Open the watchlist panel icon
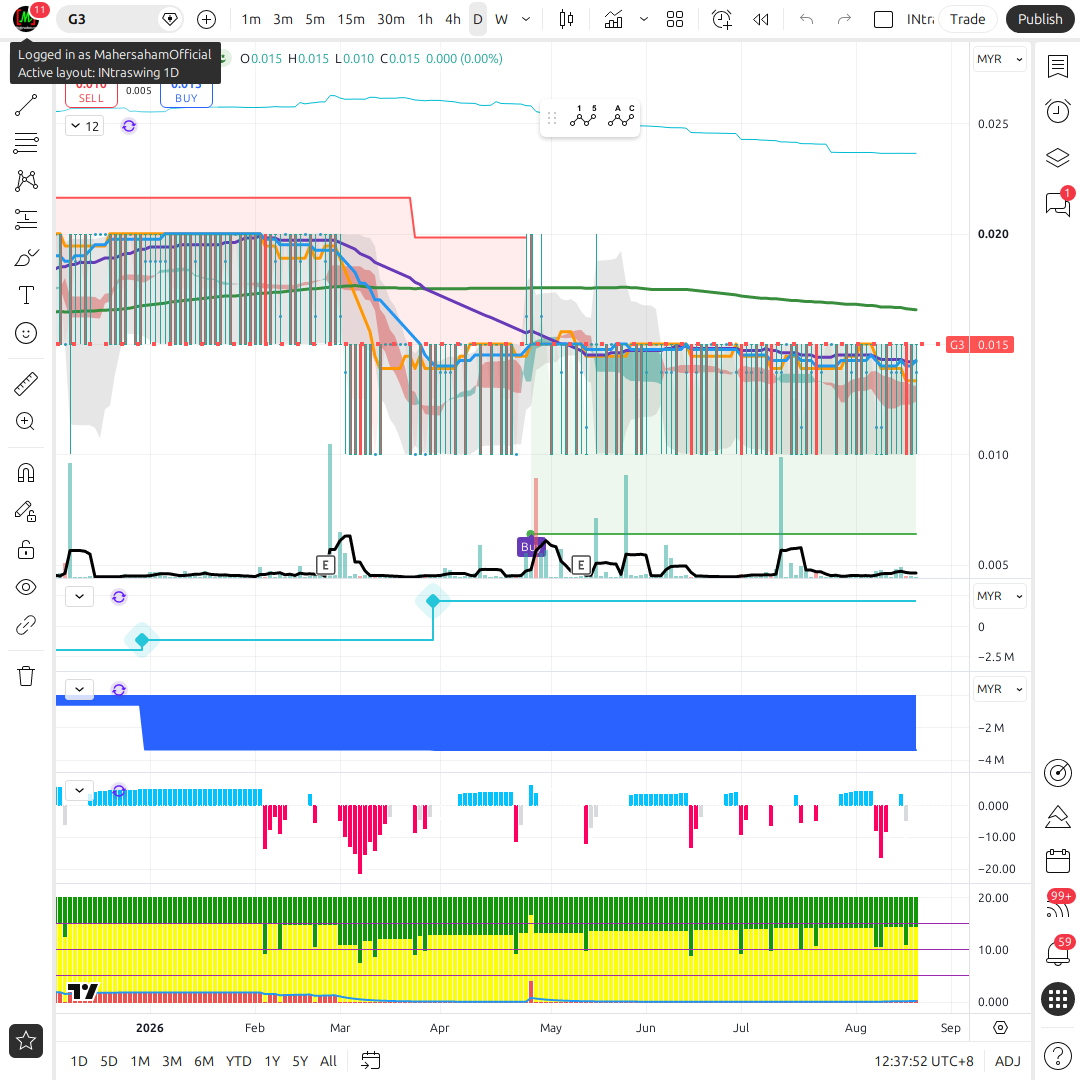The image size is (1080, 1080). (x=1057, y=67)
